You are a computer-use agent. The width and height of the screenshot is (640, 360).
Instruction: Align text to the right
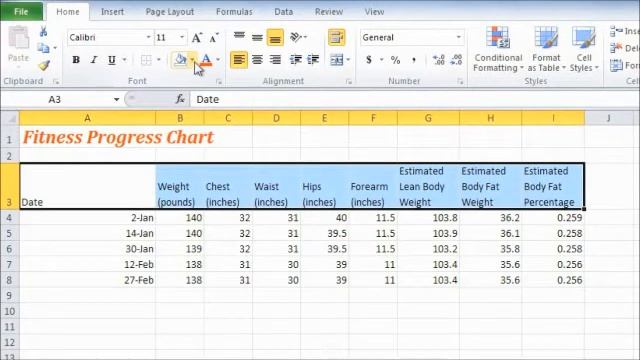276,60
